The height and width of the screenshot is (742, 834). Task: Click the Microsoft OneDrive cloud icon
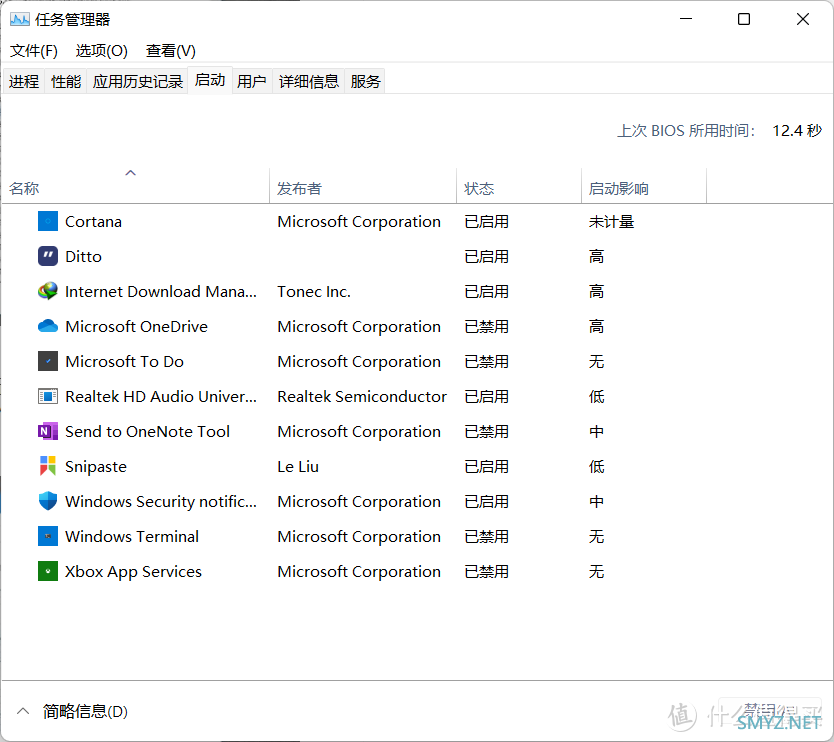(x=48, y=326)
